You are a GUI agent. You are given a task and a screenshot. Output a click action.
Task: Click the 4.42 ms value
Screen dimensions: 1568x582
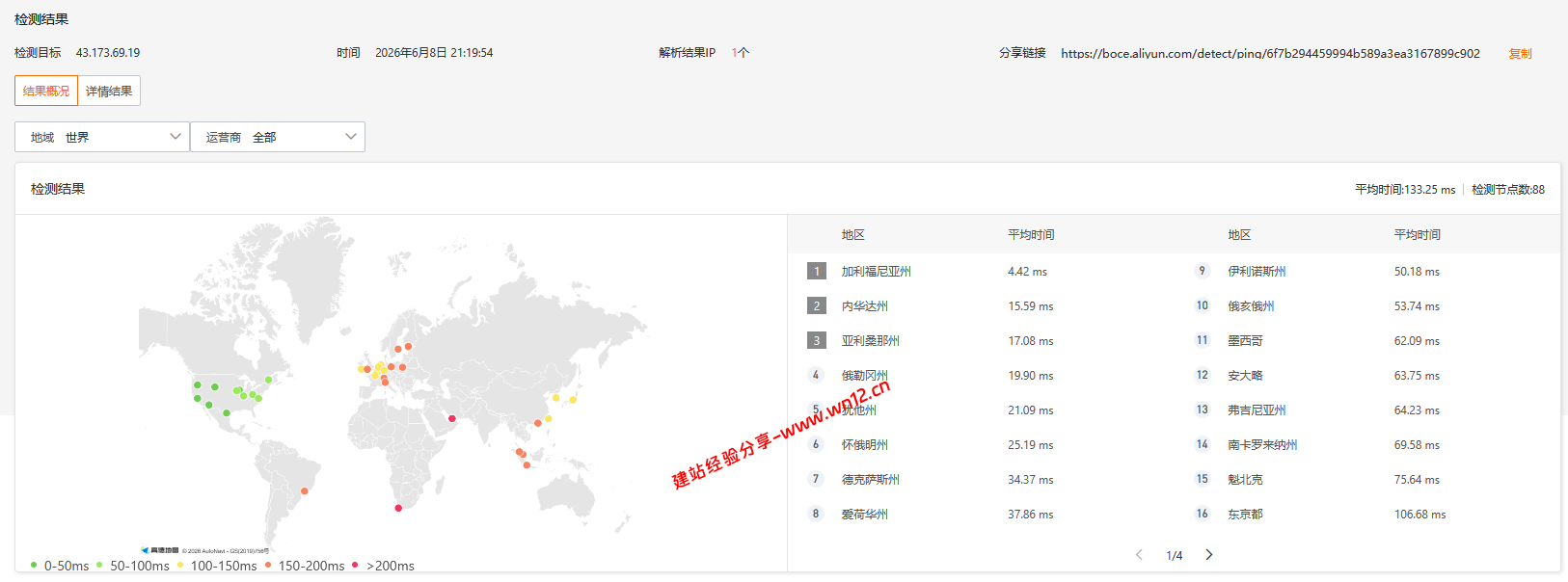pyautogui.click(x=1027, y=272)
